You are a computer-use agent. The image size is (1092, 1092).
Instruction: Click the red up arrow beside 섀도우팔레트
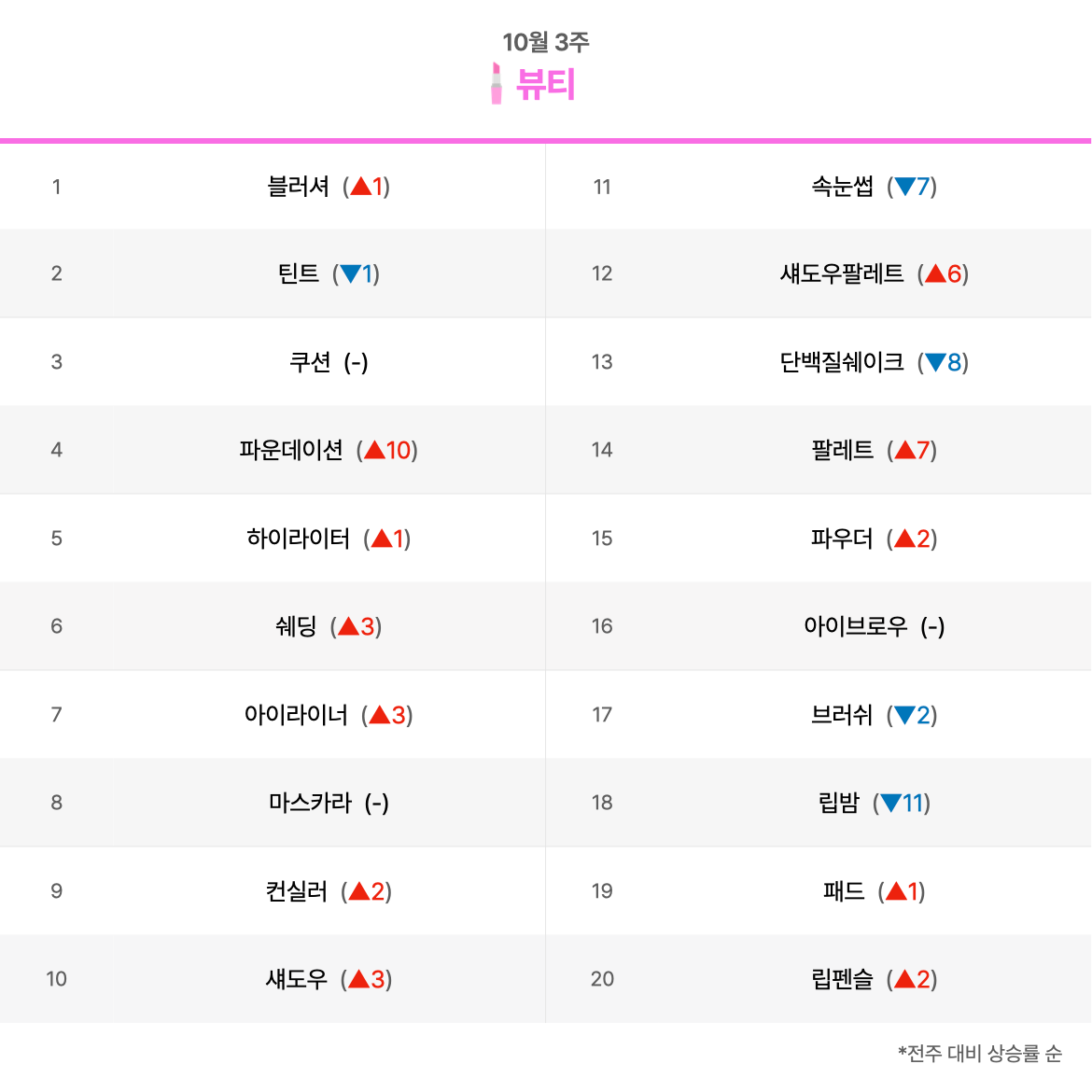point(935,273)
